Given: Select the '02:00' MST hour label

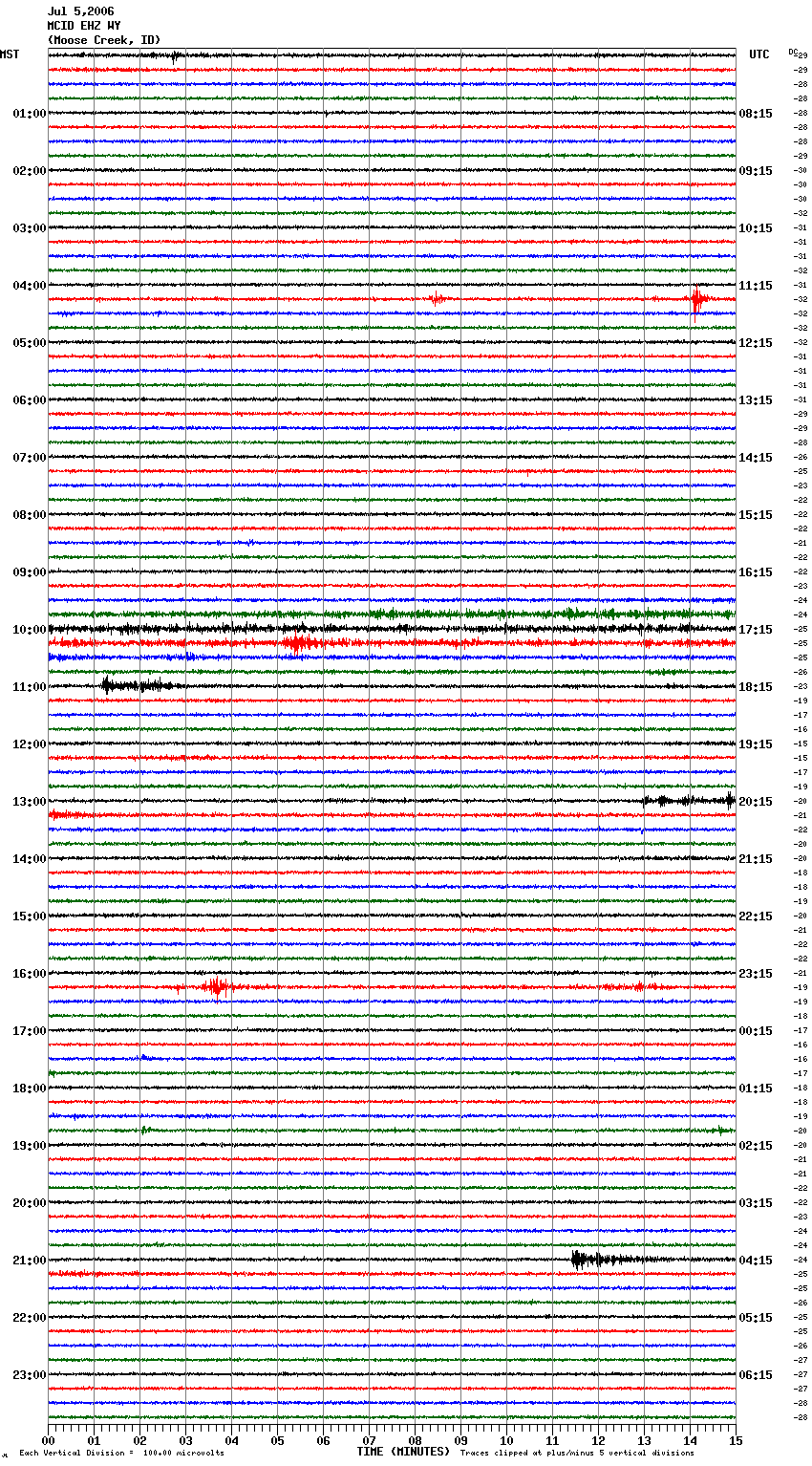Looking at the screenshot, I should click(30, 171).
